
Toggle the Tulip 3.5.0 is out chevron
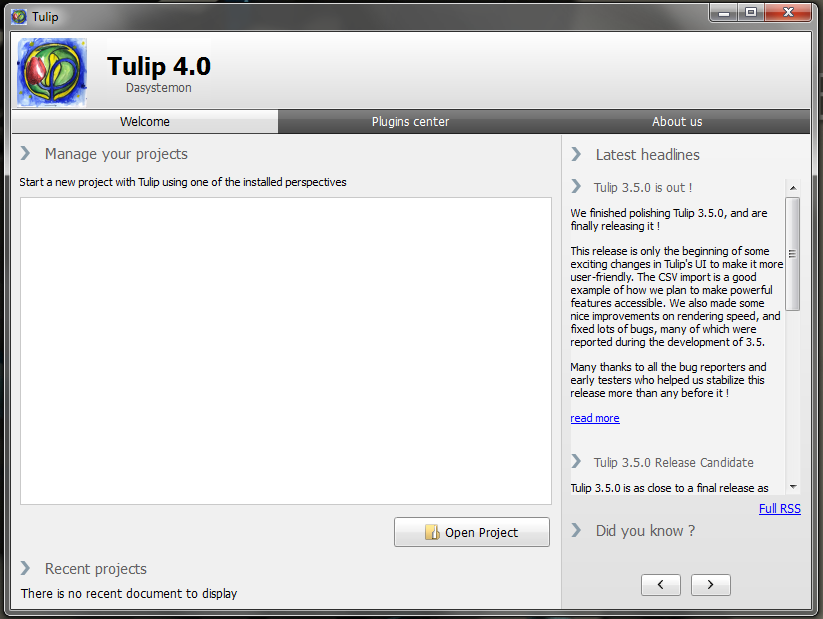[576, 187]
